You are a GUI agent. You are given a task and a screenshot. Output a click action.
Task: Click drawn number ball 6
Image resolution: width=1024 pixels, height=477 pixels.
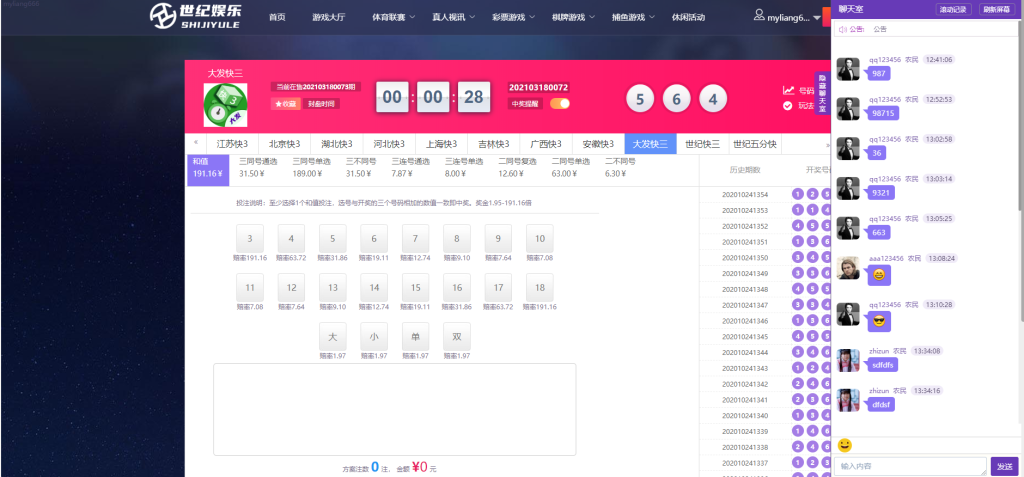tap(677, 99)
